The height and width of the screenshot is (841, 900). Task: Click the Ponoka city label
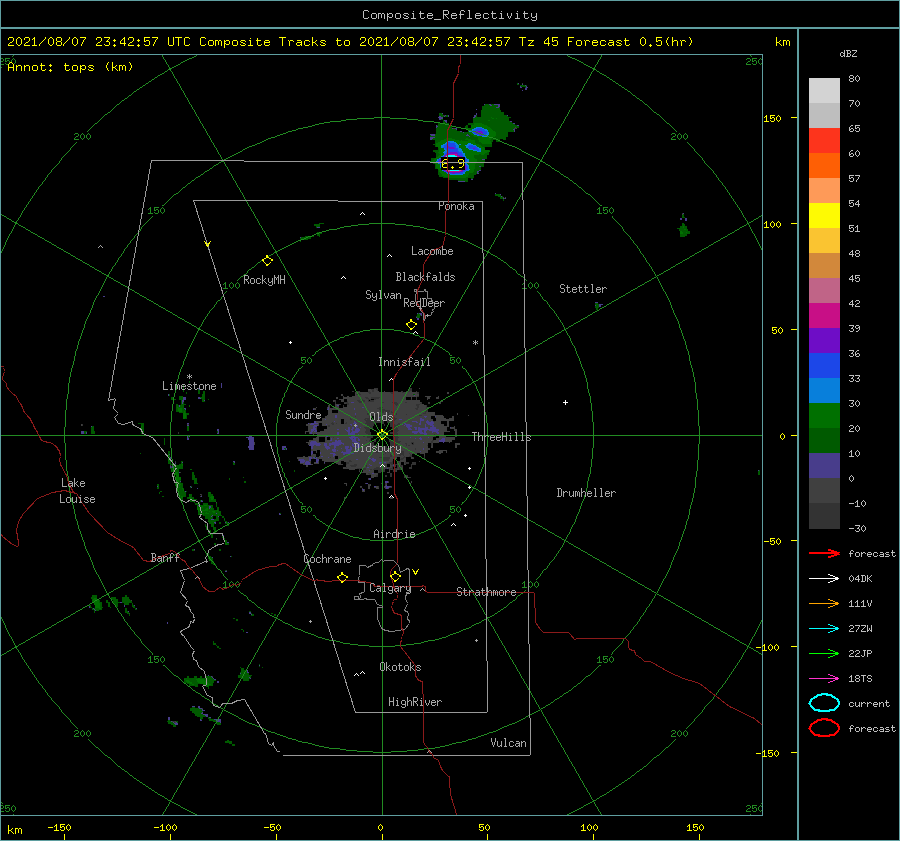pyautogui.click(x=456, y=206)
